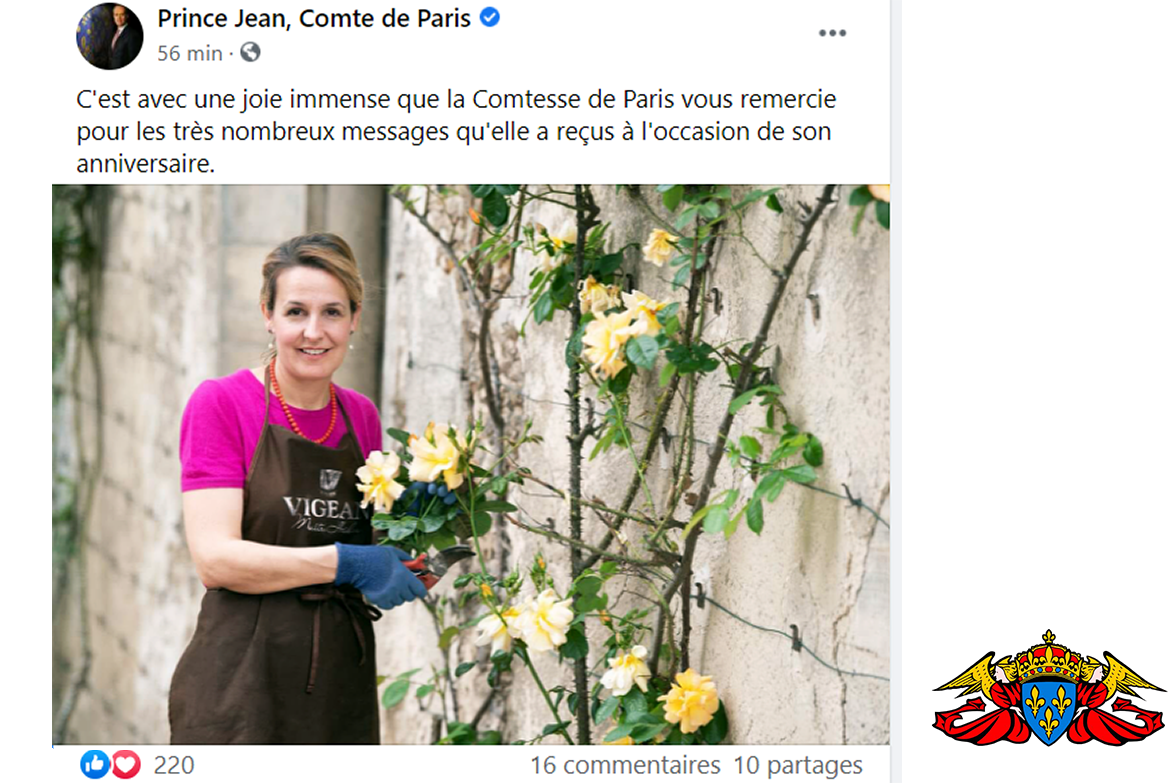Open the three-dot post options menu
The image size is (1174, 783).
(x=832, y=33)
